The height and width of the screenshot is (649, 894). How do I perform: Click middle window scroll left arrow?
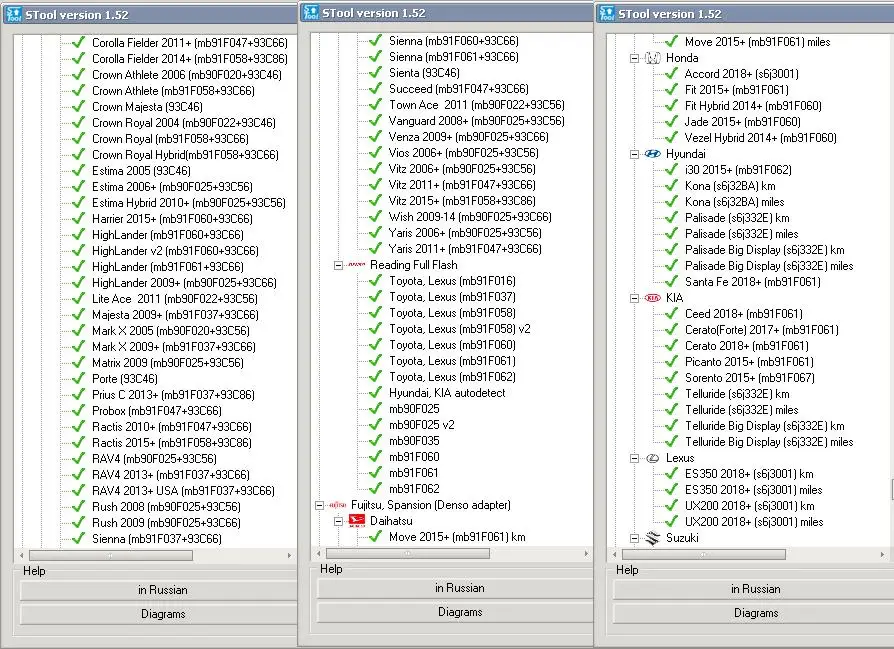pyautogui.click(x=319, y=553)
